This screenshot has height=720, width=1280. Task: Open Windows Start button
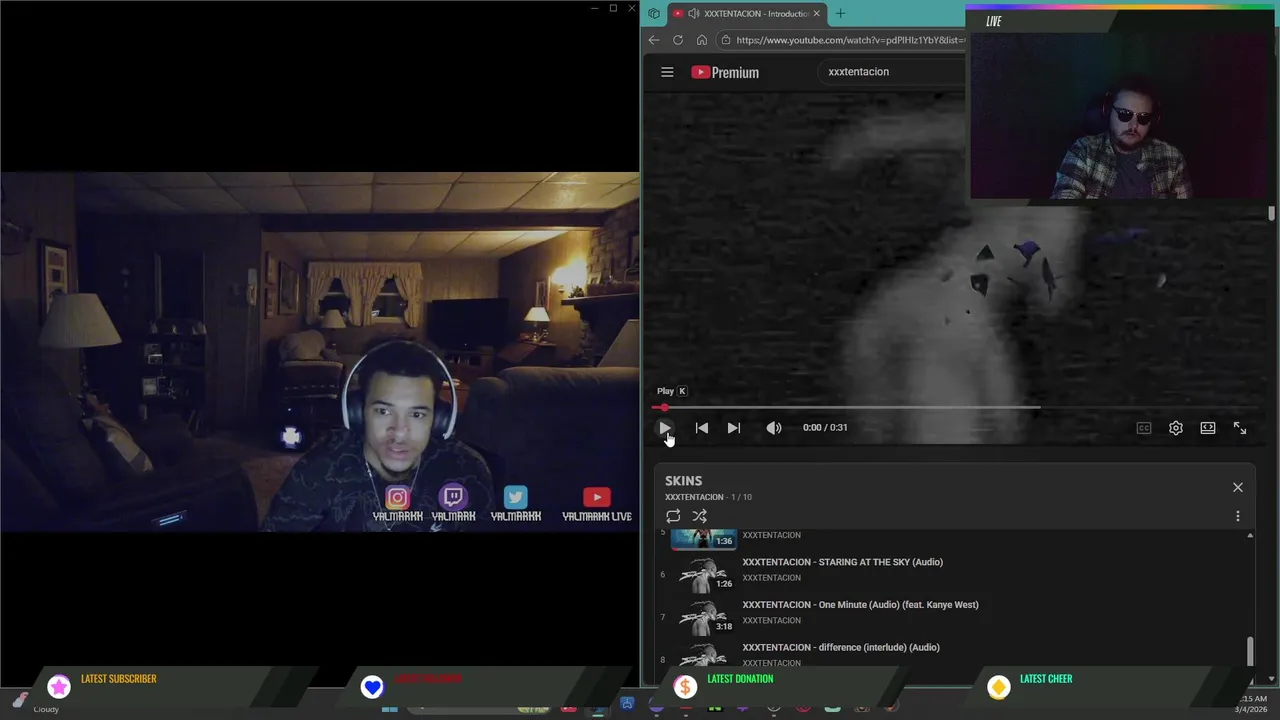coord(390,708)
